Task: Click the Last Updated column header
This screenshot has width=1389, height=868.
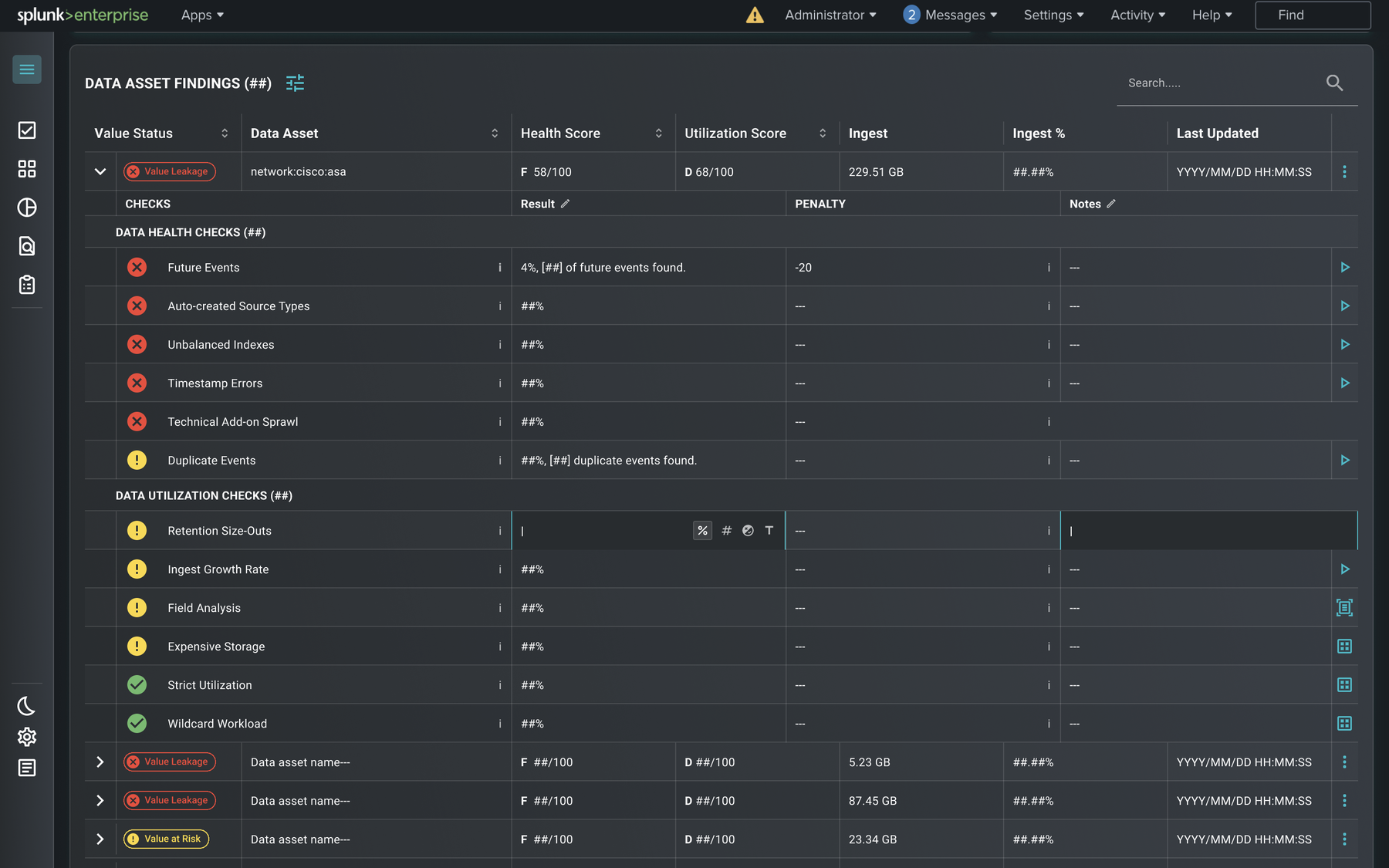Action: click(1218, 133)
